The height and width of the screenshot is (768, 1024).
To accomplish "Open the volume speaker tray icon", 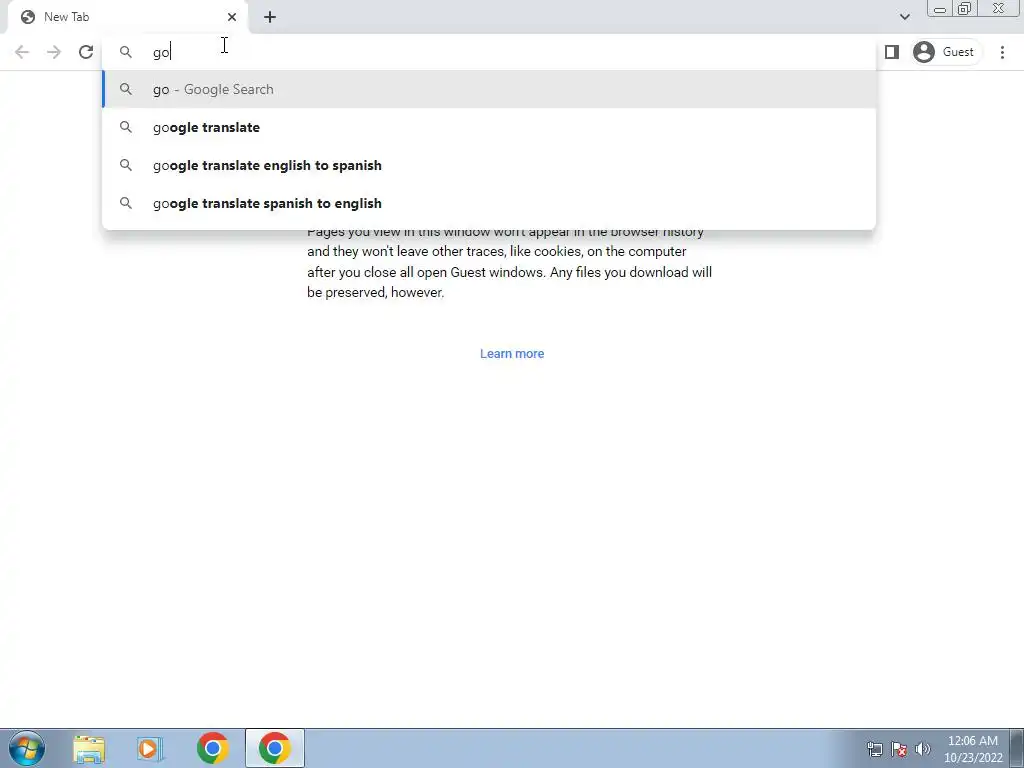I will click(x=923, y=749).
